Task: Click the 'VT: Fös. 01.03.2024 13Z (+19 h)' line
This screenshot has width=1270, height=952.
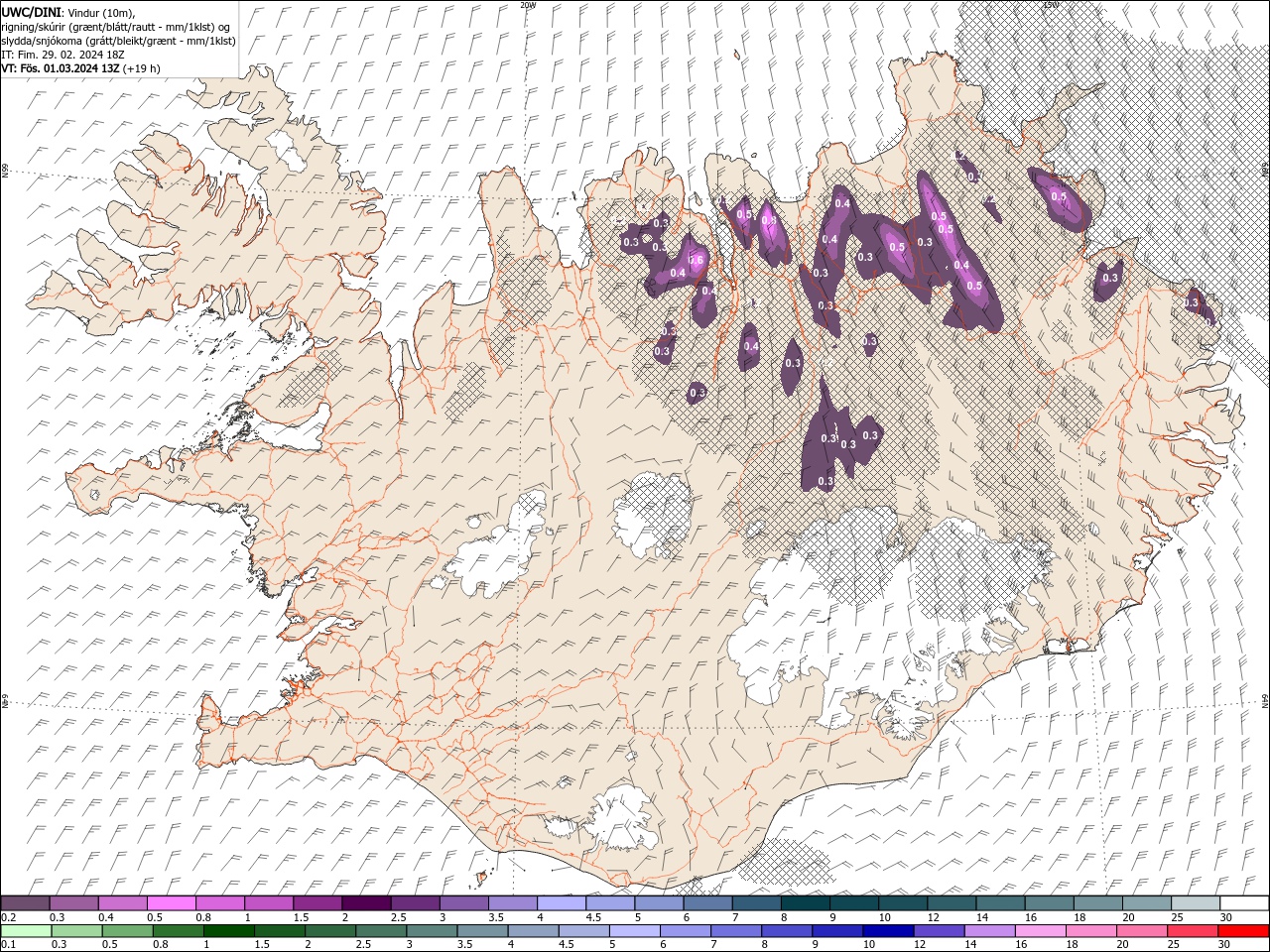Action: pos(81,68)
